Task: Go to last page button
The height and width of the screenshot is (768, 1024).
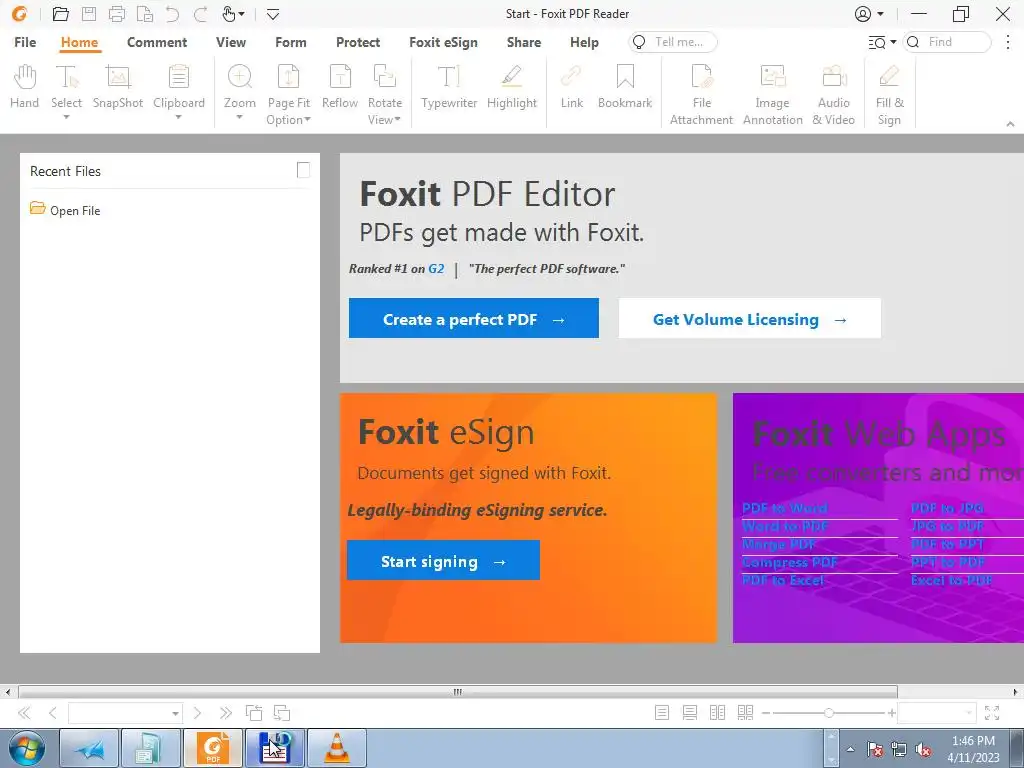Action: coord(225,712)
